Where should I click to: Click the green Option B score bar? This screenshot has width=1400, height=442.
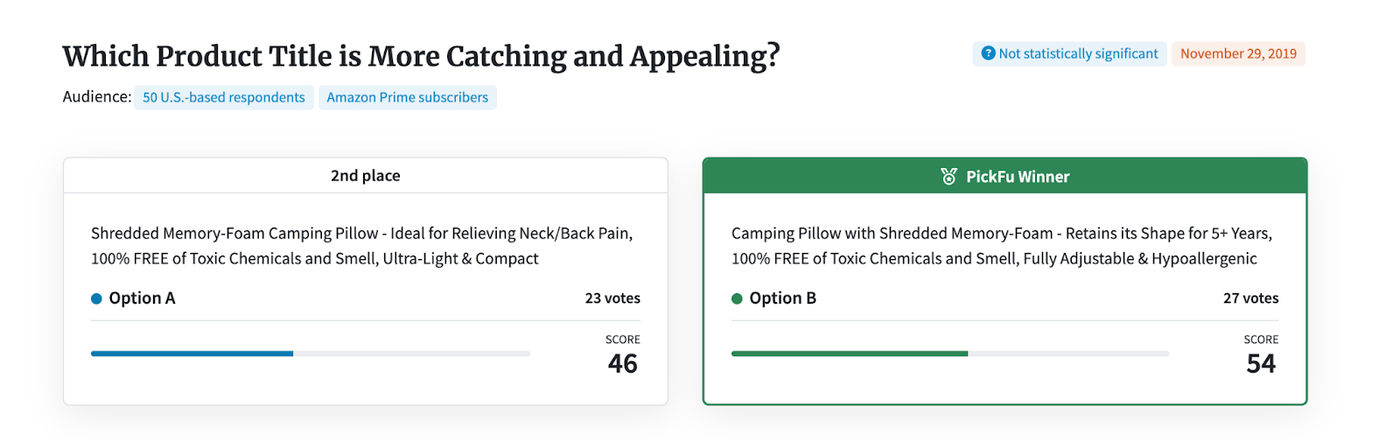tap(849, 353)
